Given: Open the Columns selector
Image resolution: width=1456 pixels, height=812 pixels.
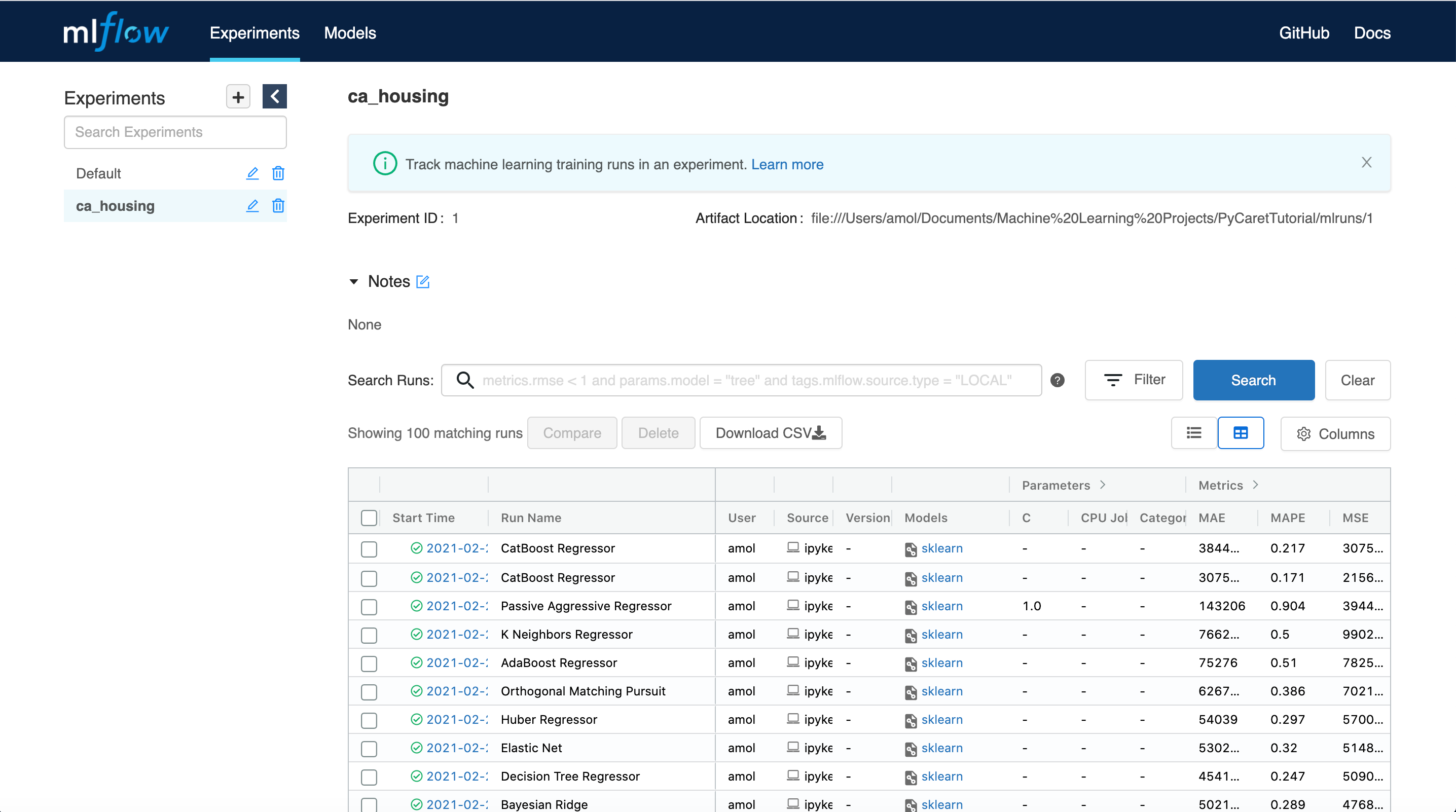Looking at the screenshot, I should click(x=1336, y=433).
